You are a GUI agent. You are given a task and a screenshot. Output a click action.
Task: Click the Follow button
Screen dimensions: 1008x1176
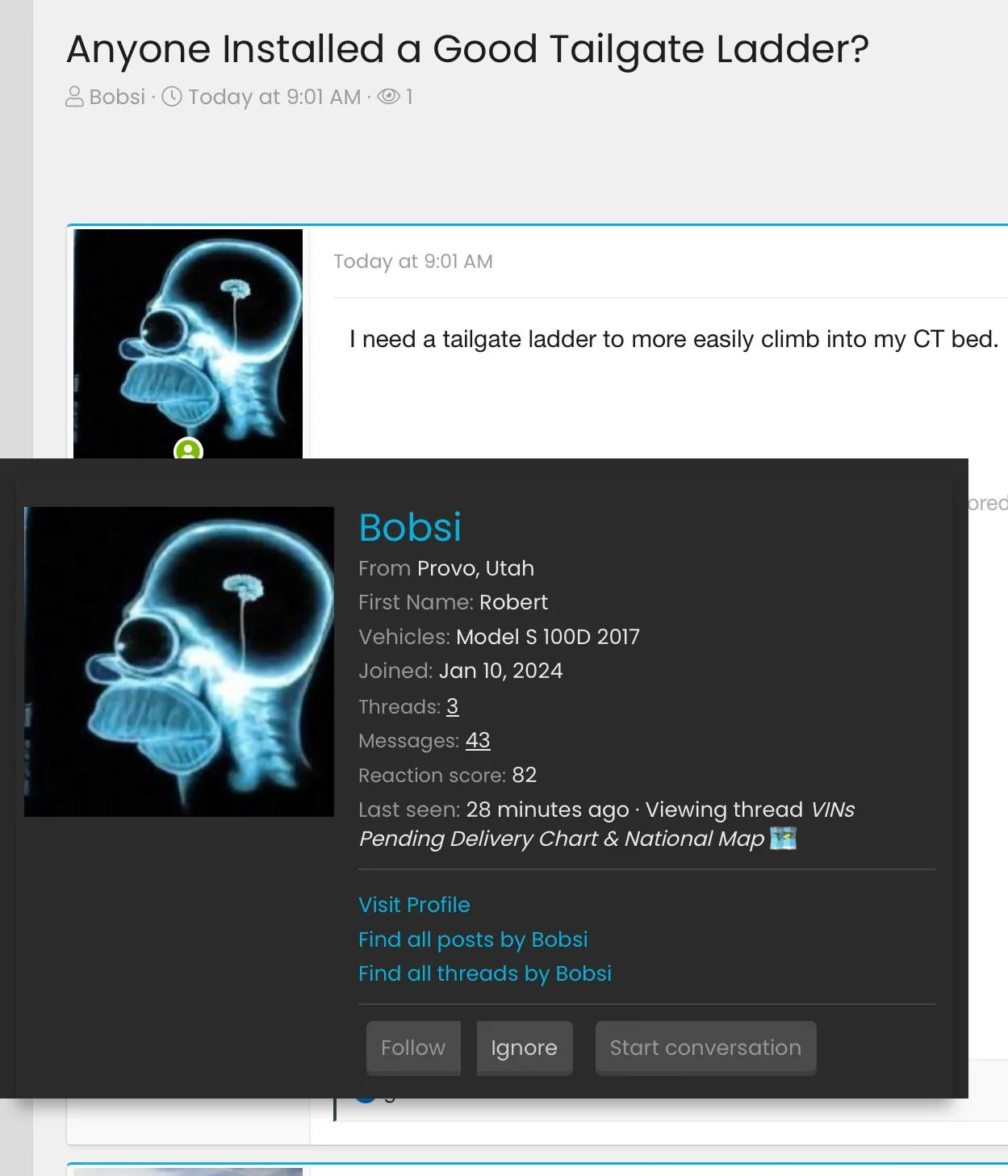[x=413, y=1048]
